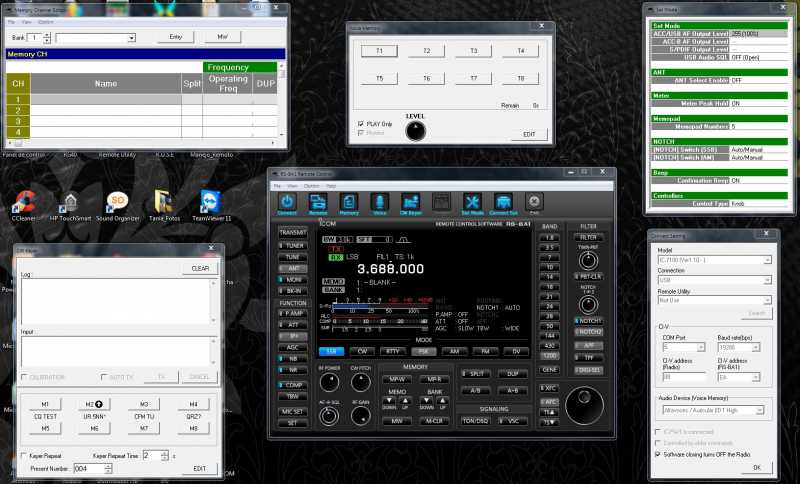
Task: Launch TeamViewer 11 from desktop
Action: pyautogui.click(x=211, y=206)
